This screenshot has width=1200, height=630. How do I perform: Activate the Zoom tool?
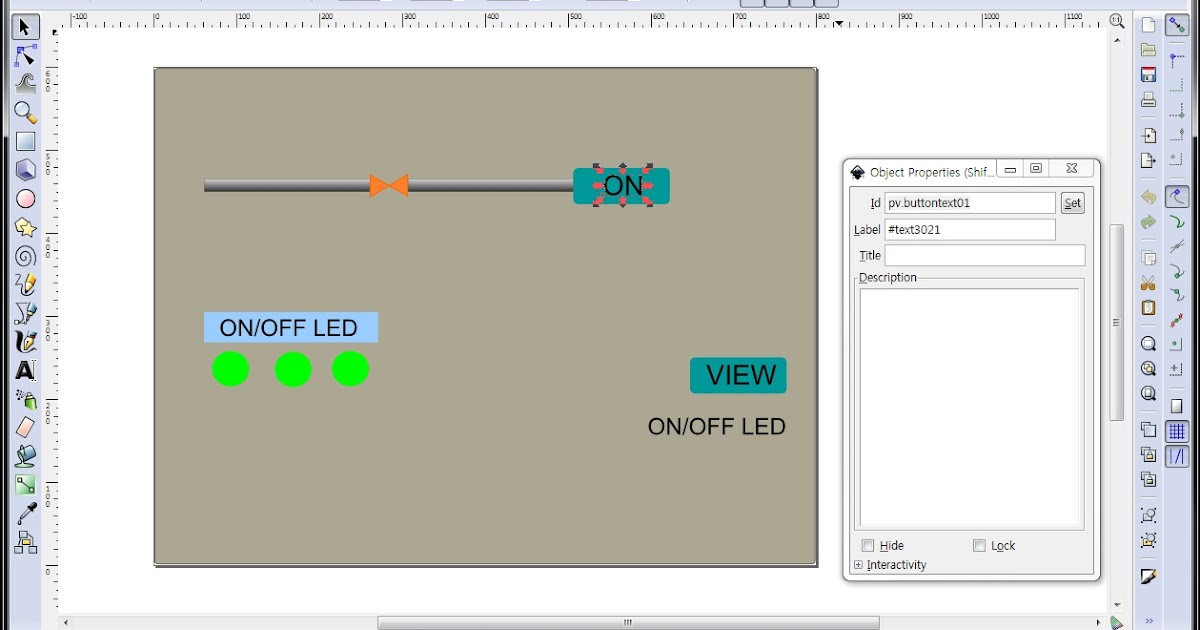25,113
